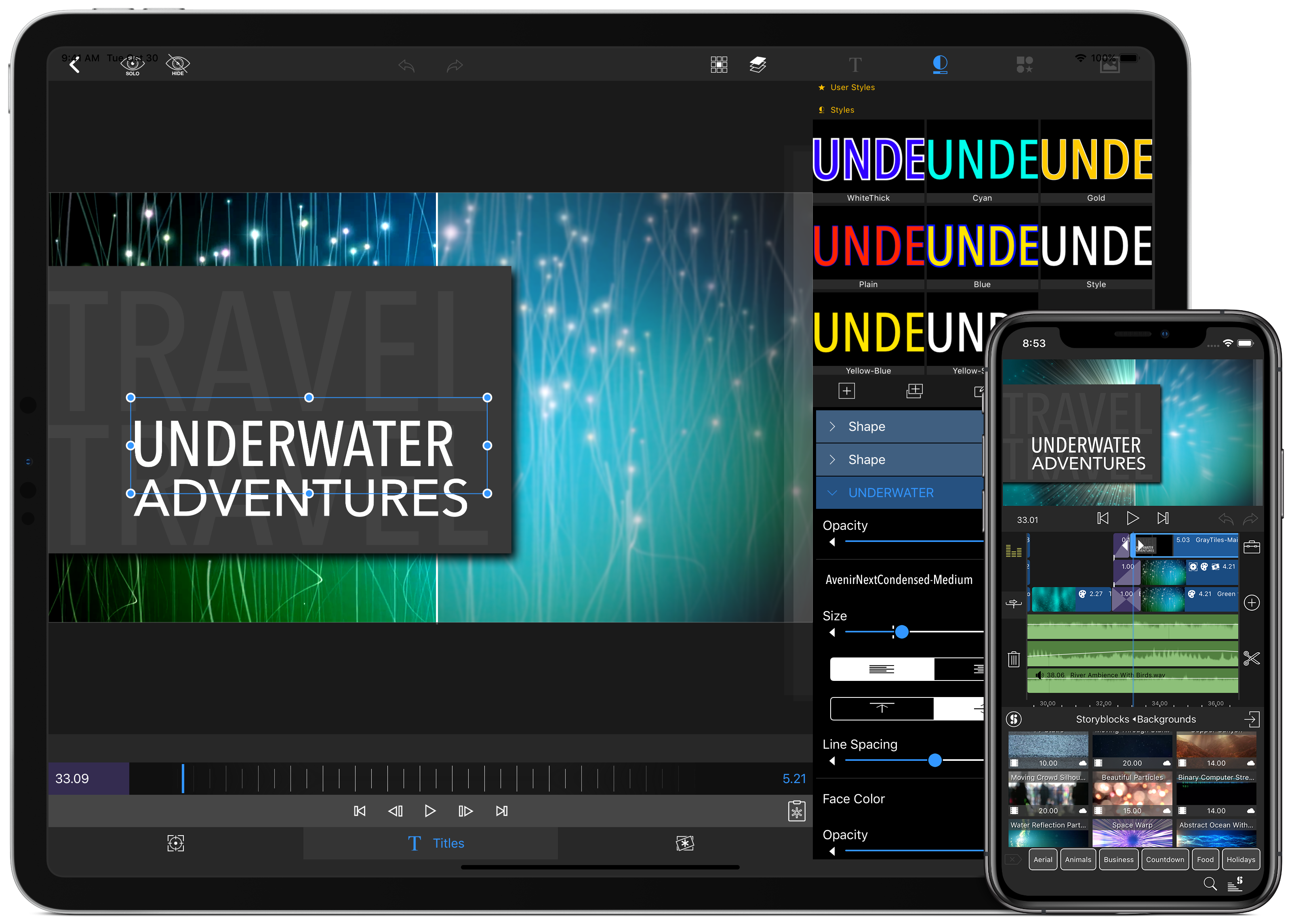Open the Storyblocks source icon

point(1014,719)
